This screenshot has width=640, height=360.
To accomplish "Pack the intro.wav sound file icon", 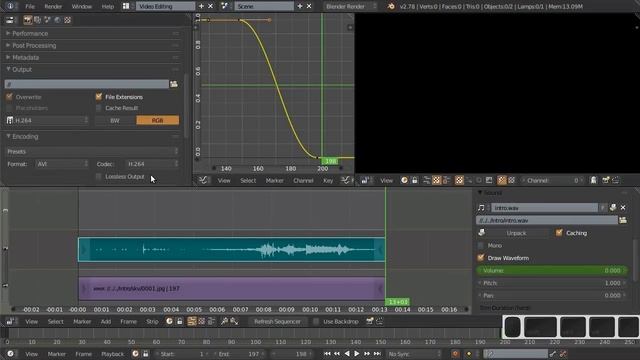I will [613, 208].
